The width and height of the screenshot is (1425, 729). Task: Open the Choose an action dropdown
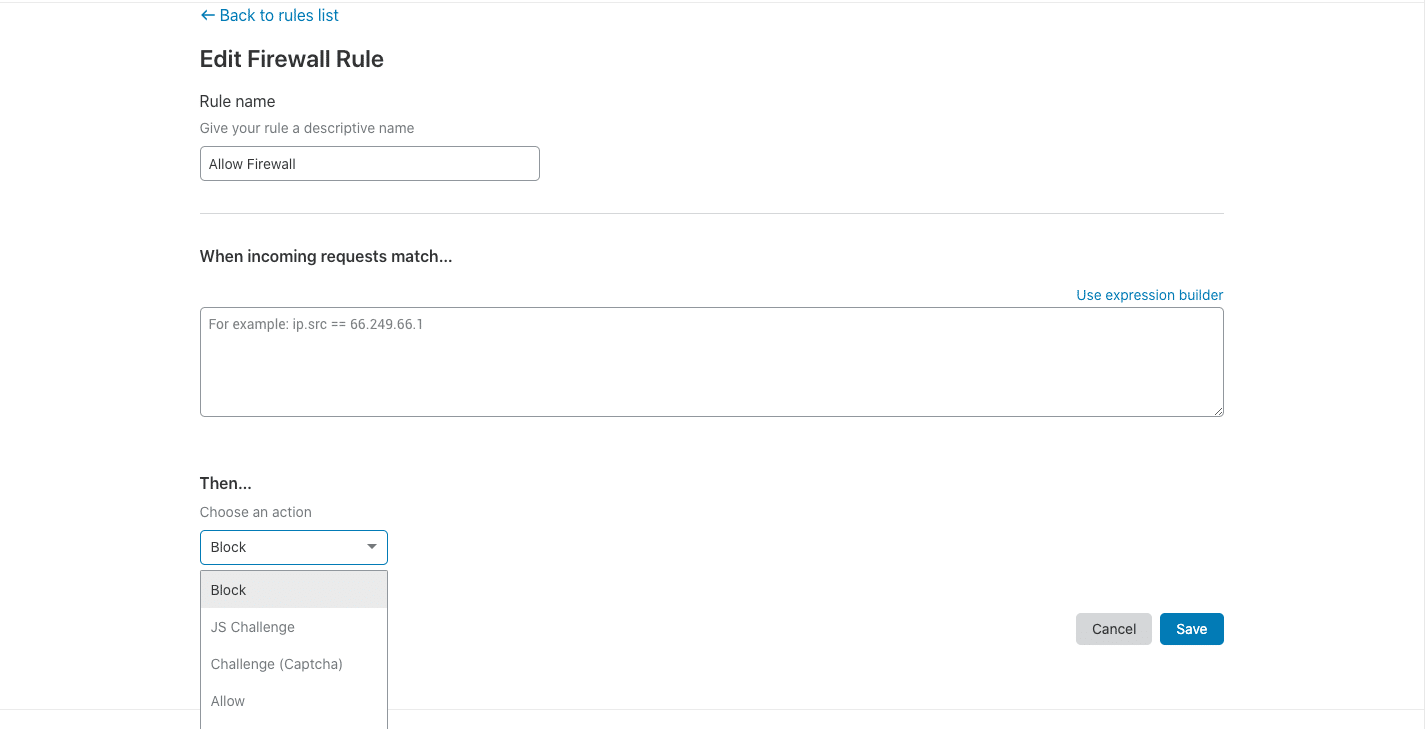point(294,547)
